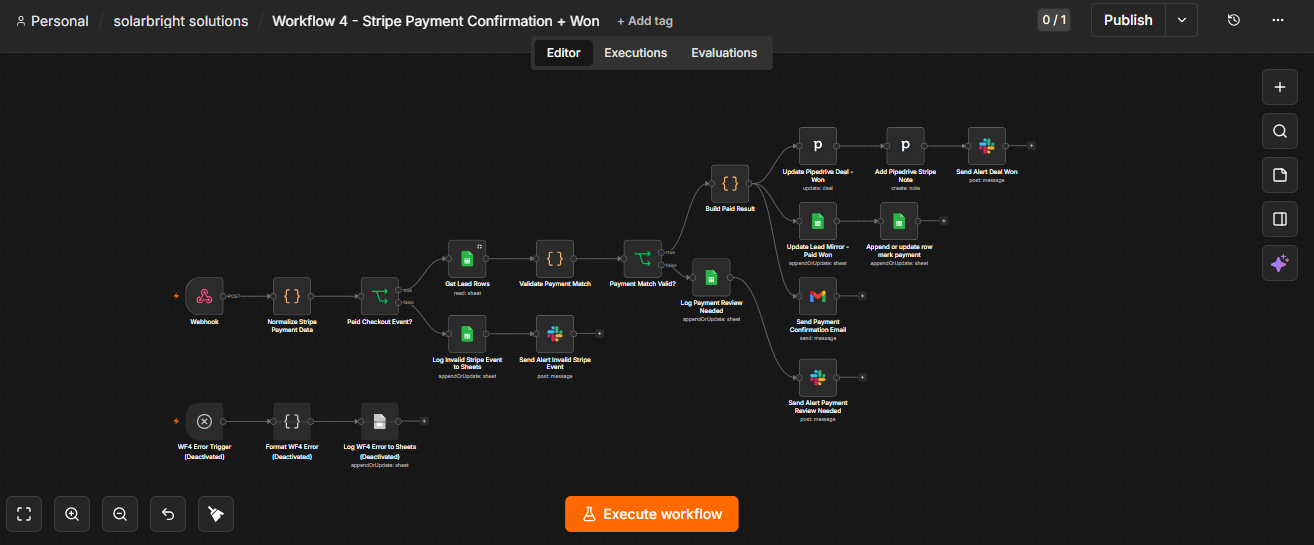Undo the last canvas change
The image size is (1314, 545).
(168, 514)
